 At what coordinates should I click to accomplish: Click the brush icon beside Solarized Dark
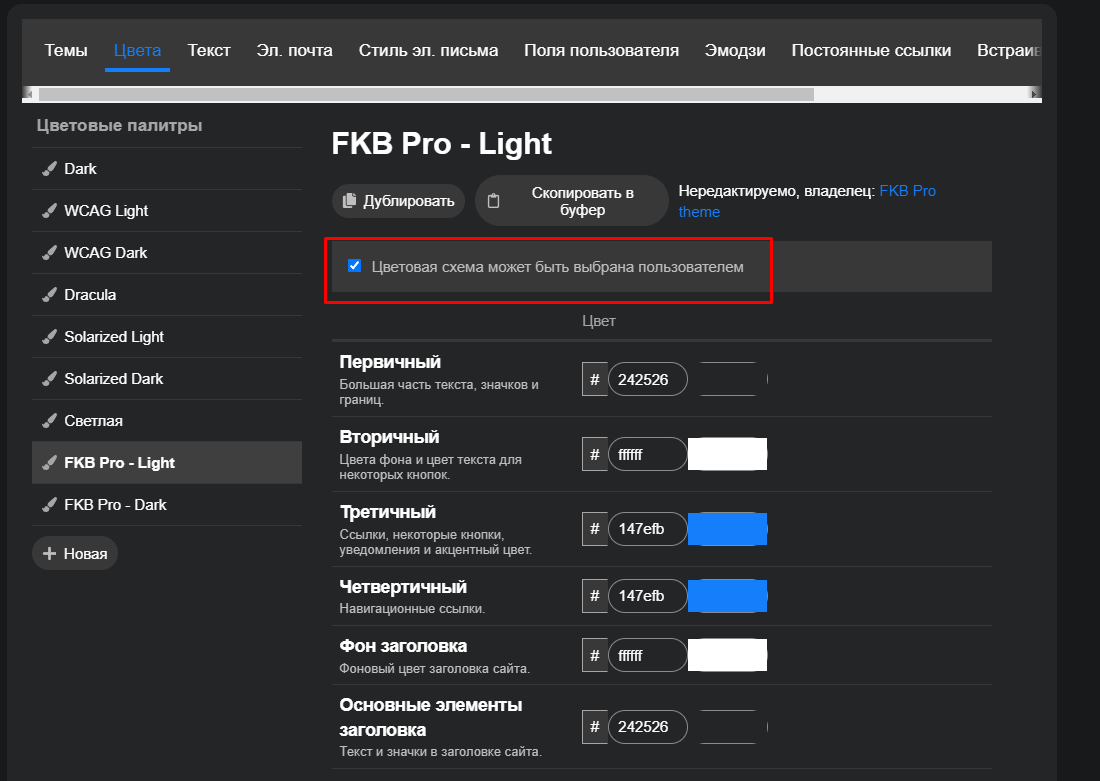tap(49, 379)
